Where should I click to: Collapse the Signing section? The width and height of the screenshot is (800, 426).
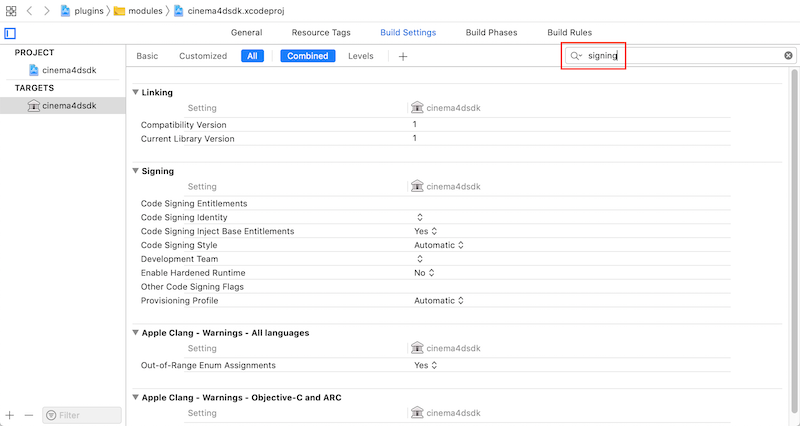(136, 171)
